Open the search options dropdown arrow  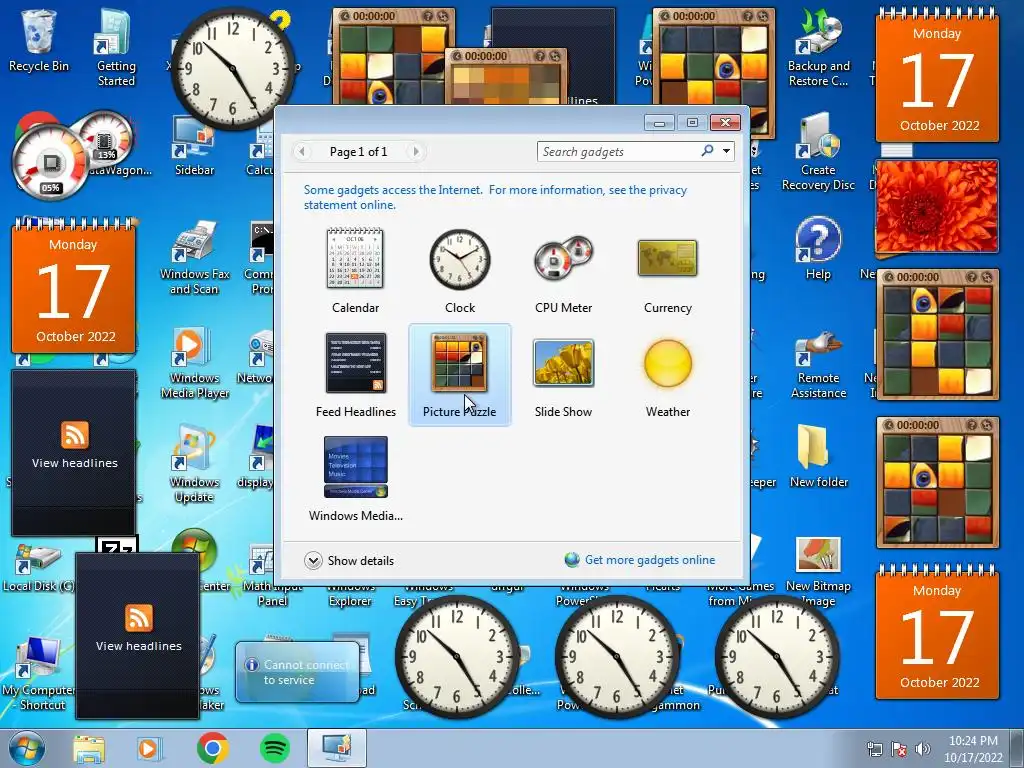[726, 152]
